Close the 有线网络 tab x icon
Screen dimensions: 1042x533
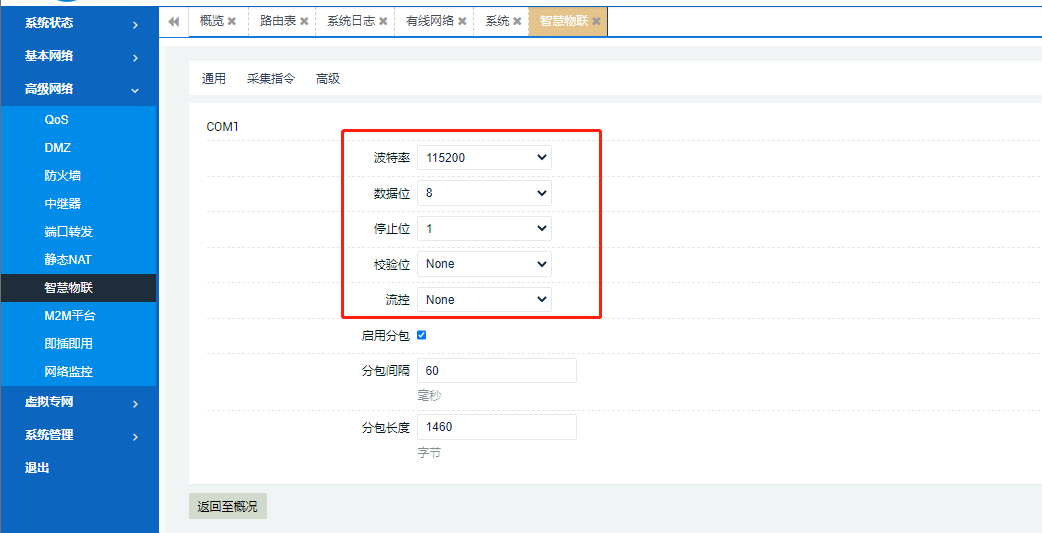click(x=462, y=21)
